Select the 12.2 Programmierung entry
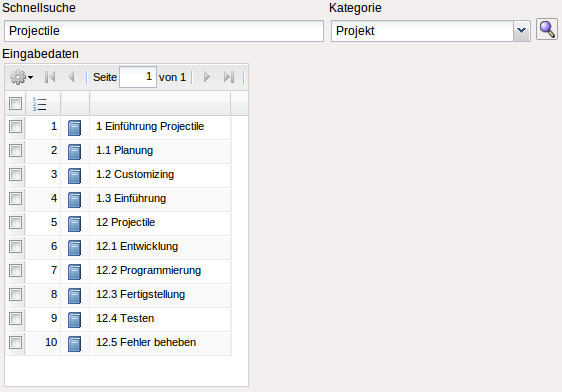This screenshot has width=562, height=392. click(148, 271)
